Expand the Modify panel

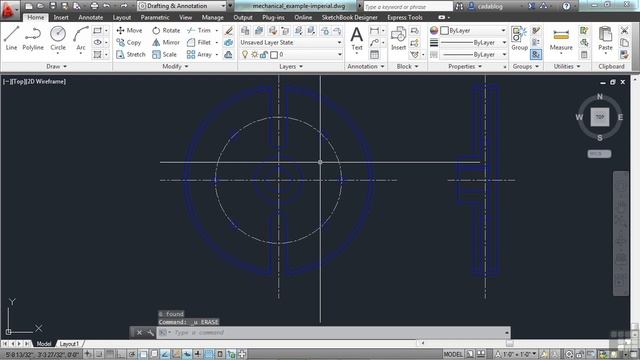(x=175, y=67)
